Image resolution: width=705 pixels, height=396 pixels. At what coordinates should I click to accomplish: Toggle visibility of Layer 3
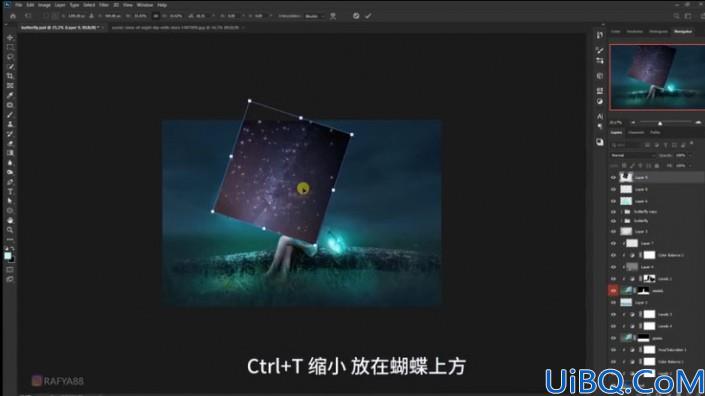pos(613,231)
